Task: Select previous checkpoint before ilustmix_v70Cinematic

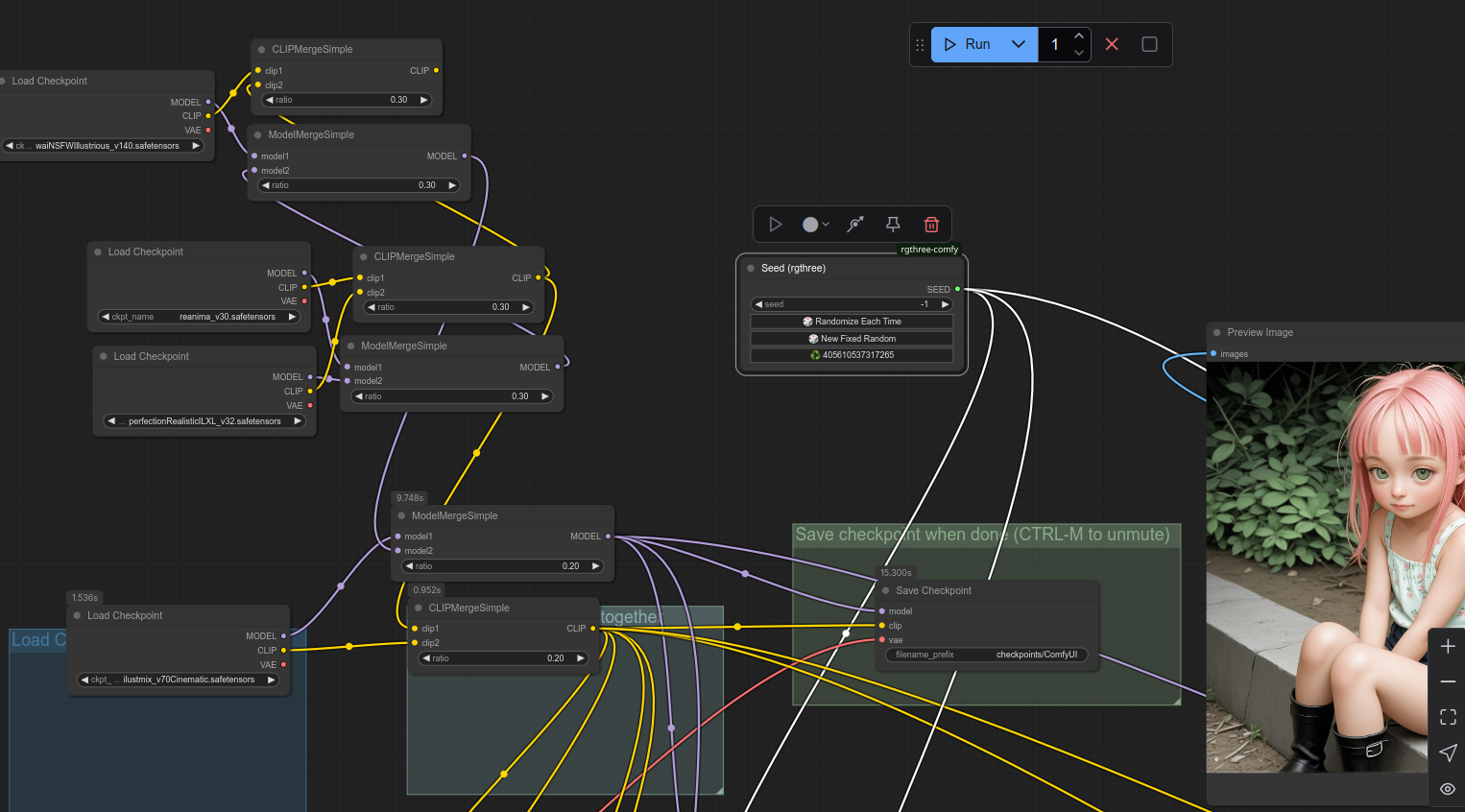Action: pos(85,680)
